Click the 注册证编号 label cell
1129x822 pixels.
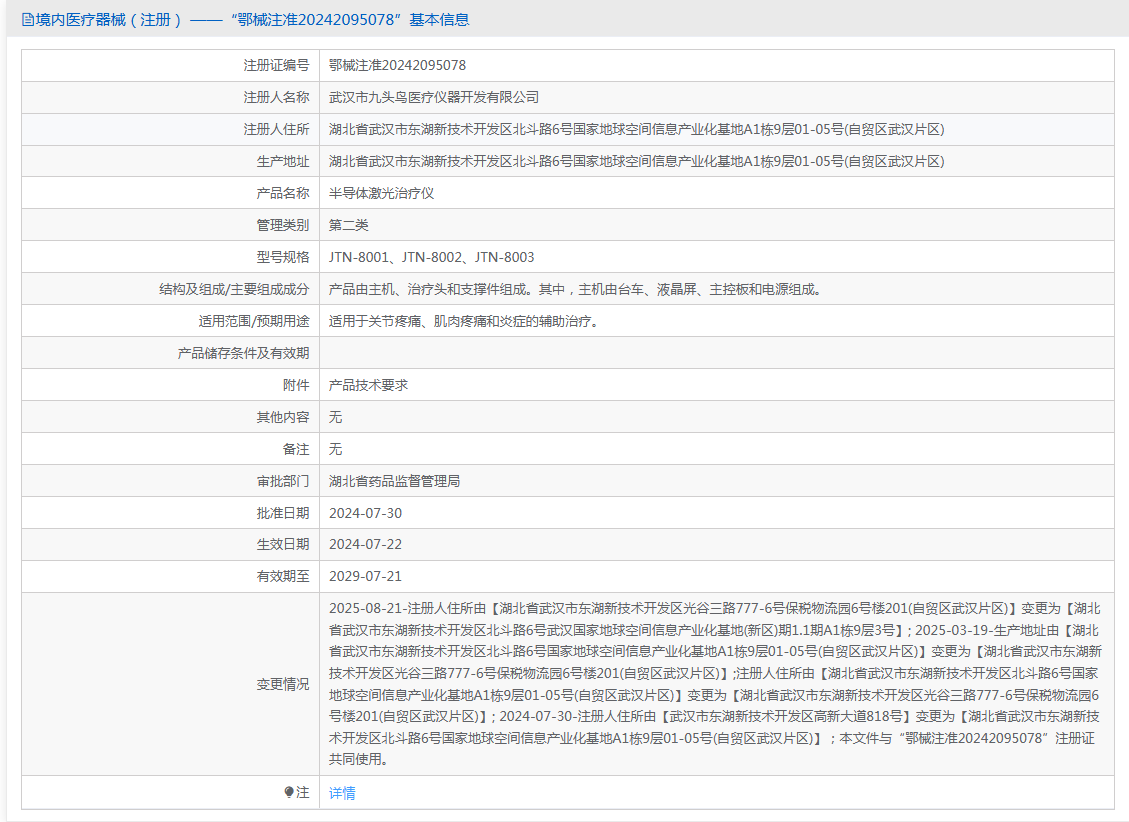click(171, 66)
